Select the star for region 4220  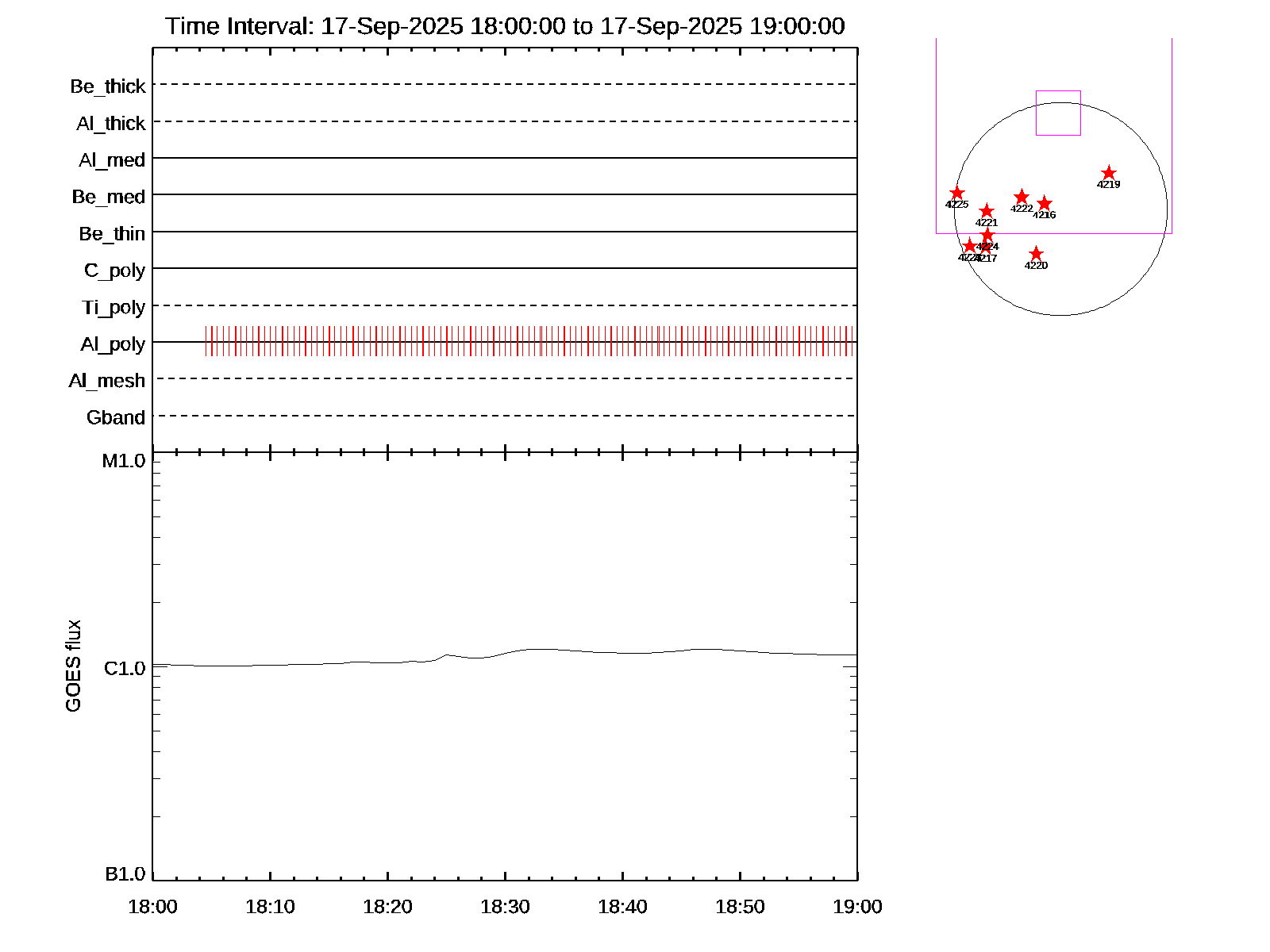[1036, 255]
